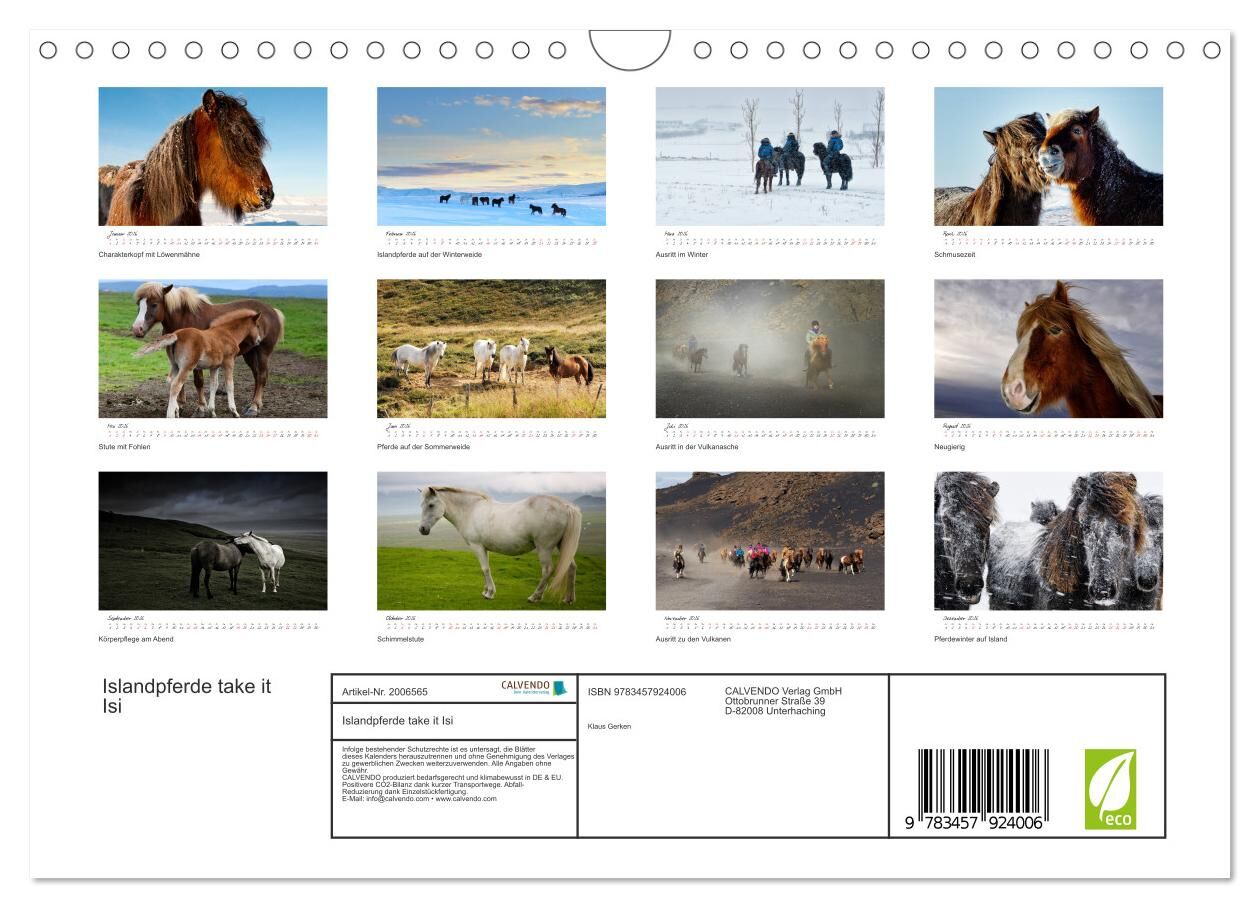This screenshot has width=1260, height=908.
Task: Click the ISBN 9783457924006 text
Action: (x=637, y=692)
